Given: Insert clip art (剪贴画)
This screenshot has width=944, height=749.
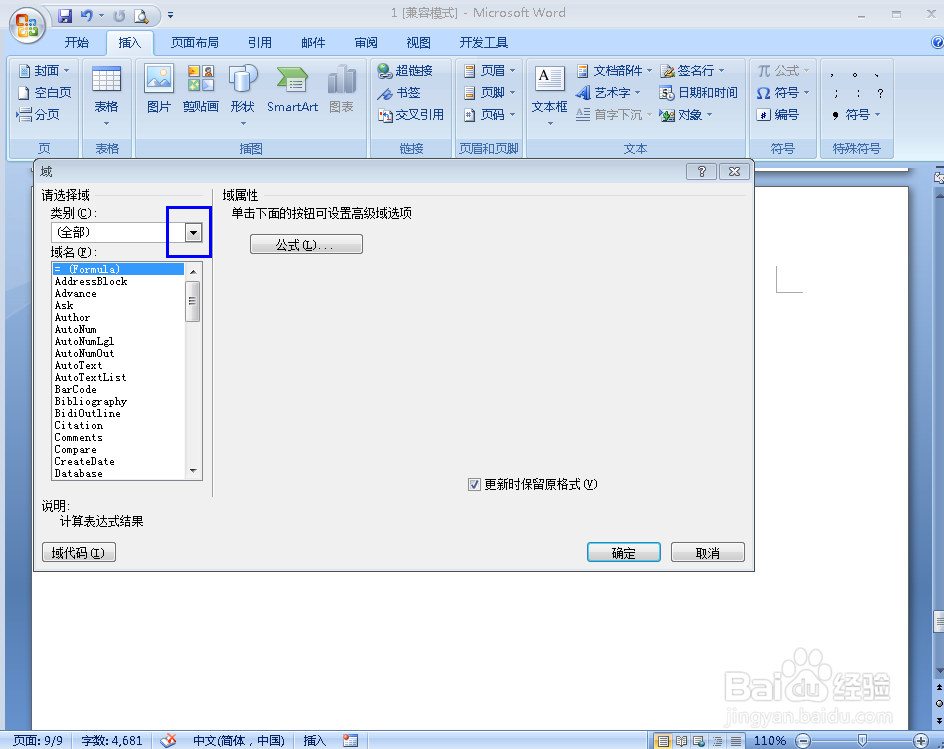Looking at the screenshot, I should 200,89.
